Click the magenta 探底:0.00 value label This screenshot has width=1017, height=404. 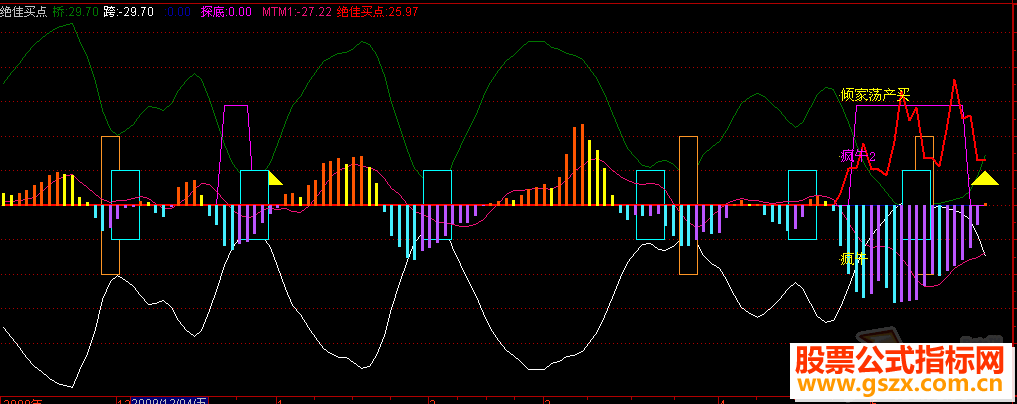click(226, 12)
